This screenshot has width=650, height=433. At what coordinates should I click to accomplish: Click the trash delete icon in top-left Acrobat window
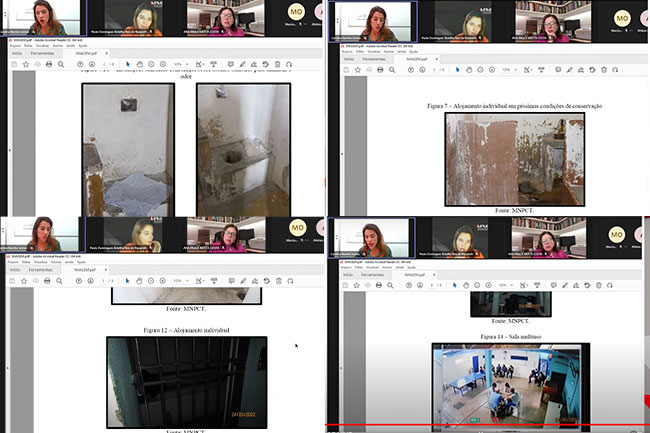pyautogui.click(x=278, y=64)
